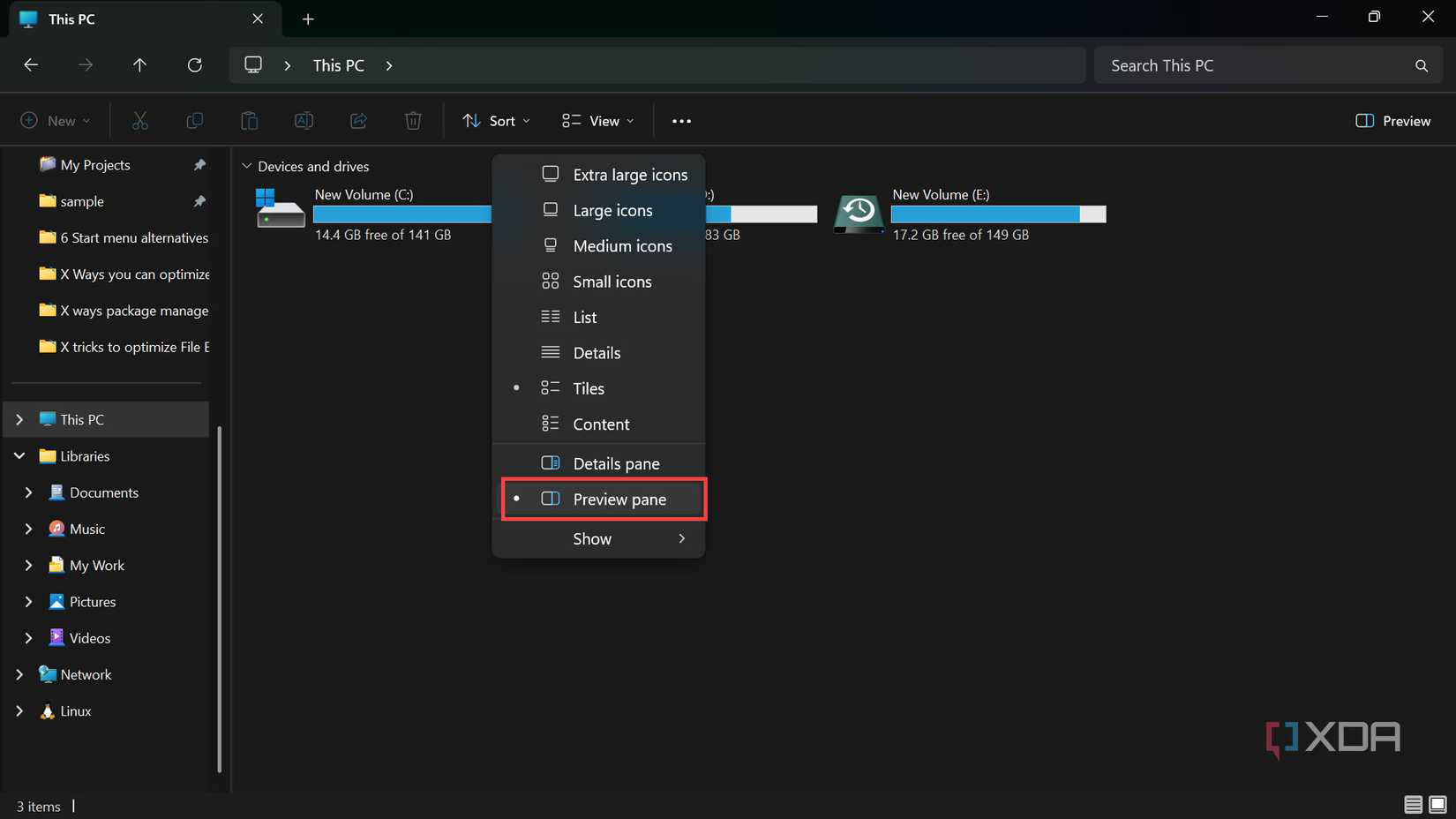Viewport: 1456px width, 819px height.
Task: Open the New dropdown
Action: tap(56, 120)
